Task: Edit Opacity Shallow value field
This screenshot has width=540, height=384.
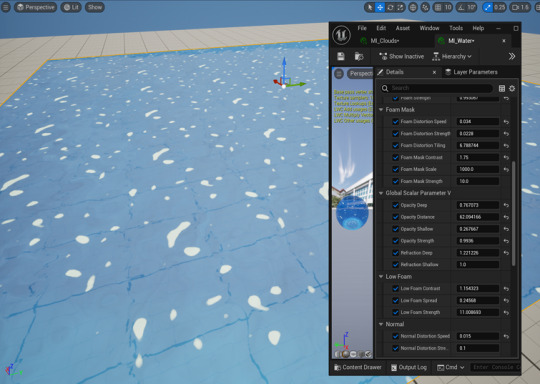Action: tap(478, 229)
